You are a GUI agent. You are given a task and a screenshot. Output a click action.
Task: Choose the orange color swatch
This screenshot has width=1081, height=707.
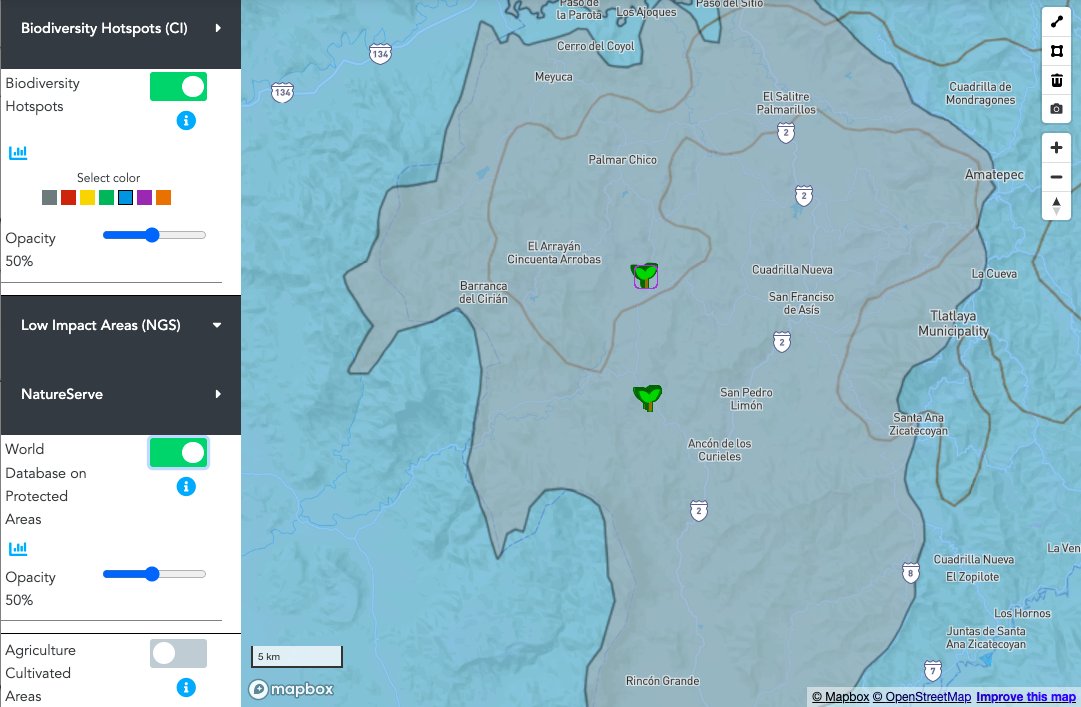[x=163, y=198]
